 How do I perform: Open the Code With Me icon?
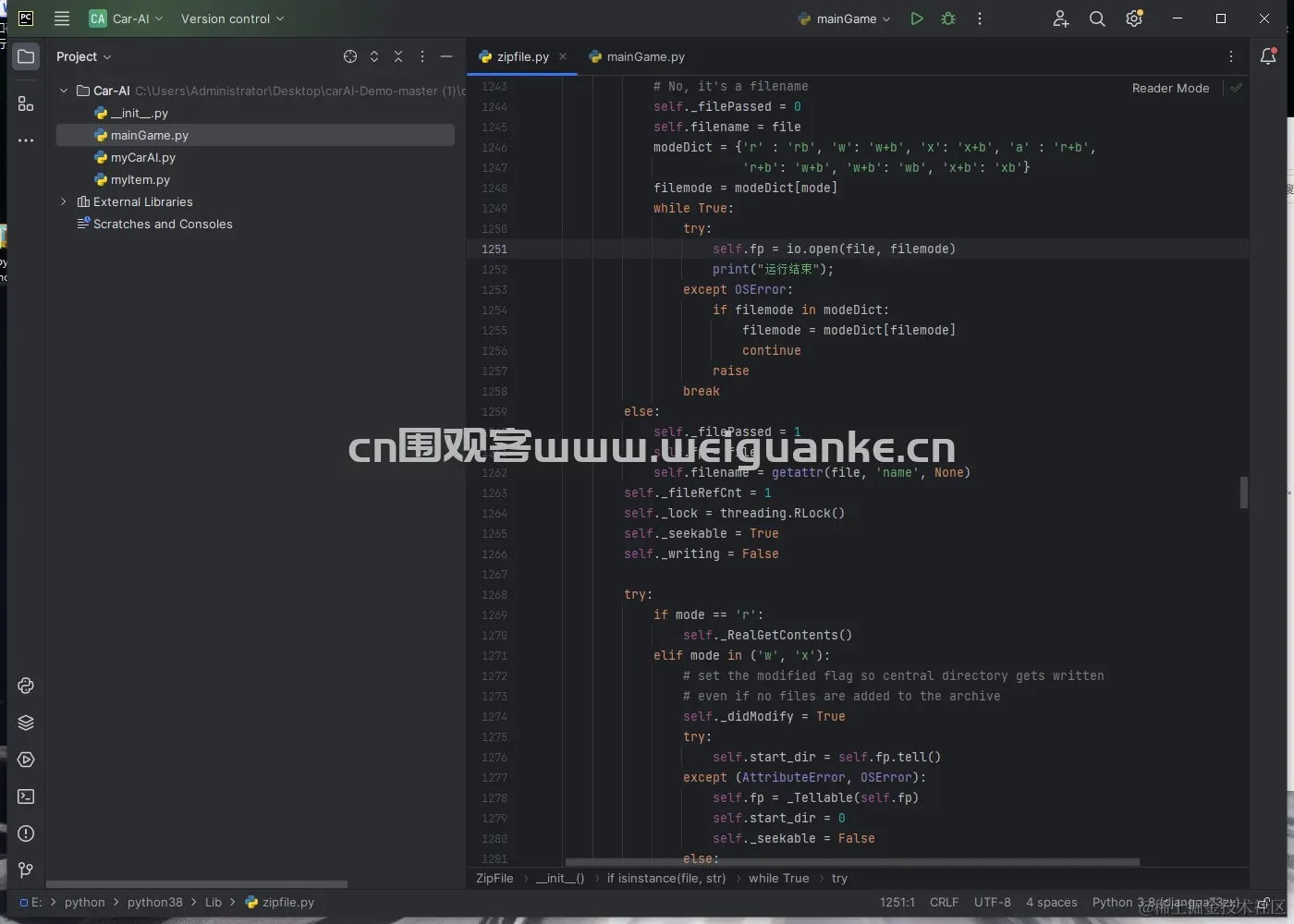(x=1060, y=18)
